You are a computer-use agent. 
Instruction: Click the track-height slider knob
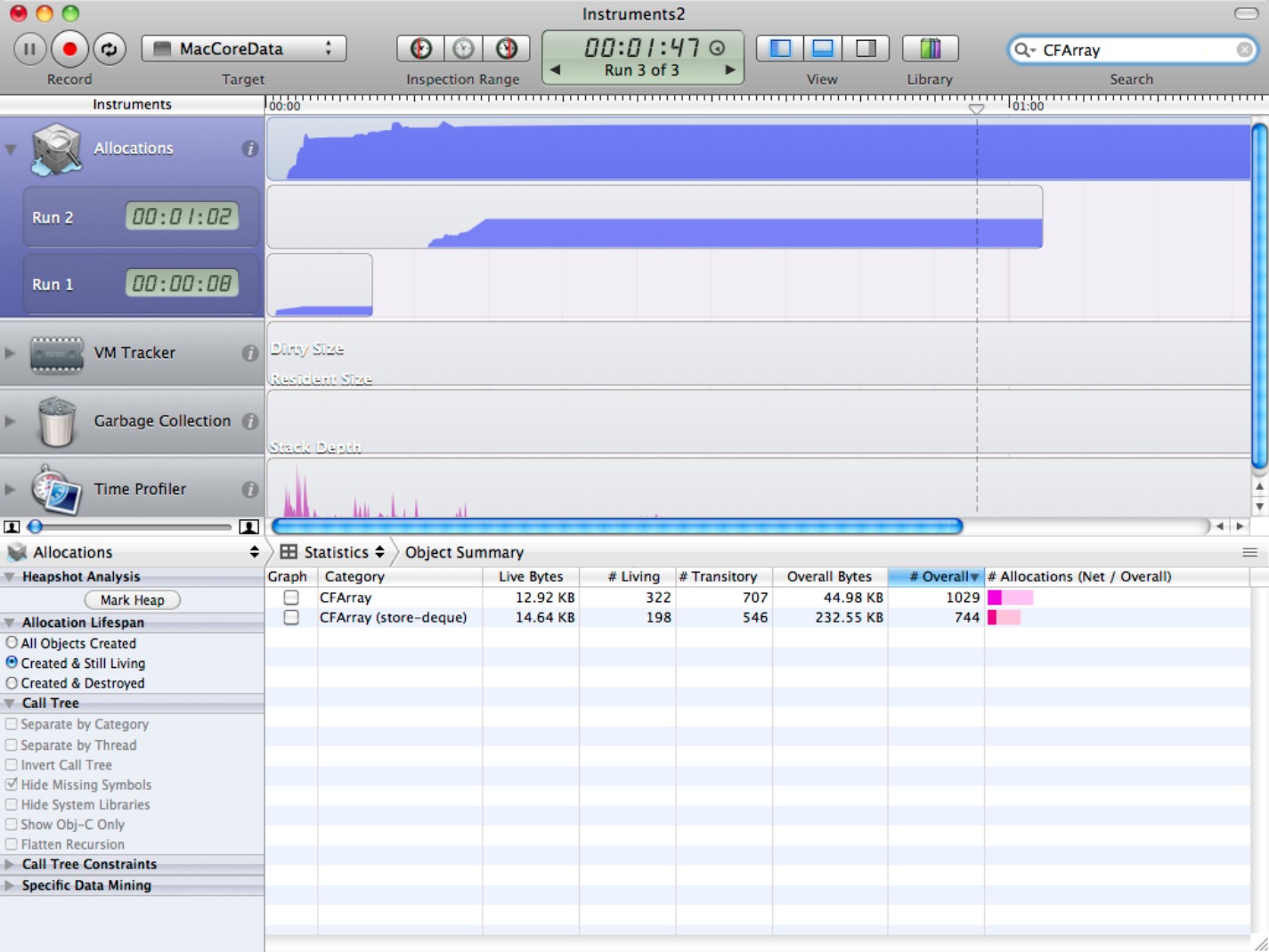click(x=36, y=527)
